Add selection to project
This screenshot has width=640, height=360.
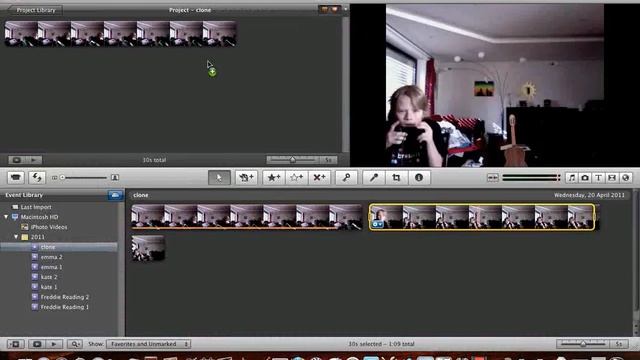[246, 178]
